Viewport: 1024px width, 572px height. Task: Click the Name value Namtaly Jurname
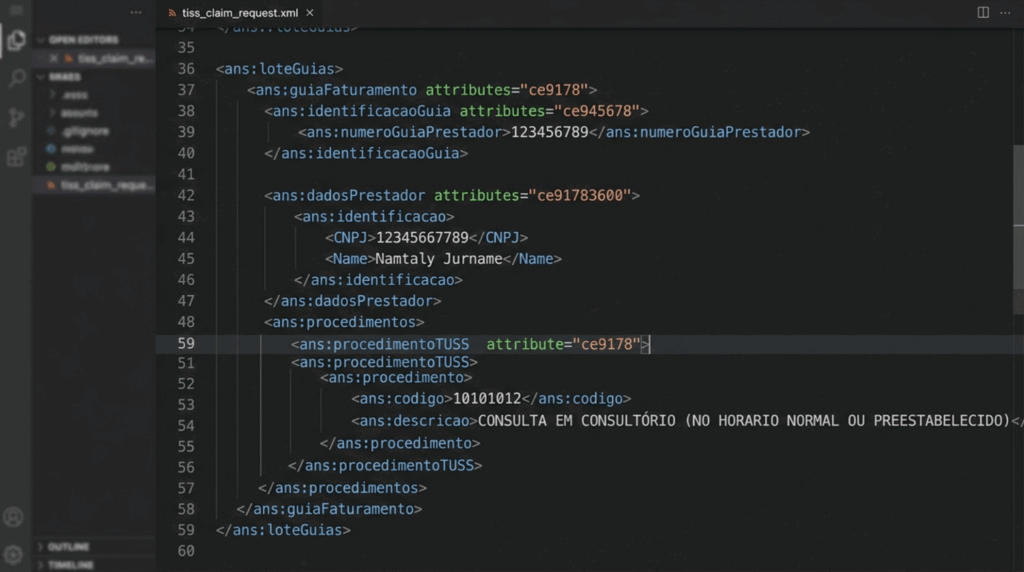[438, 259]
